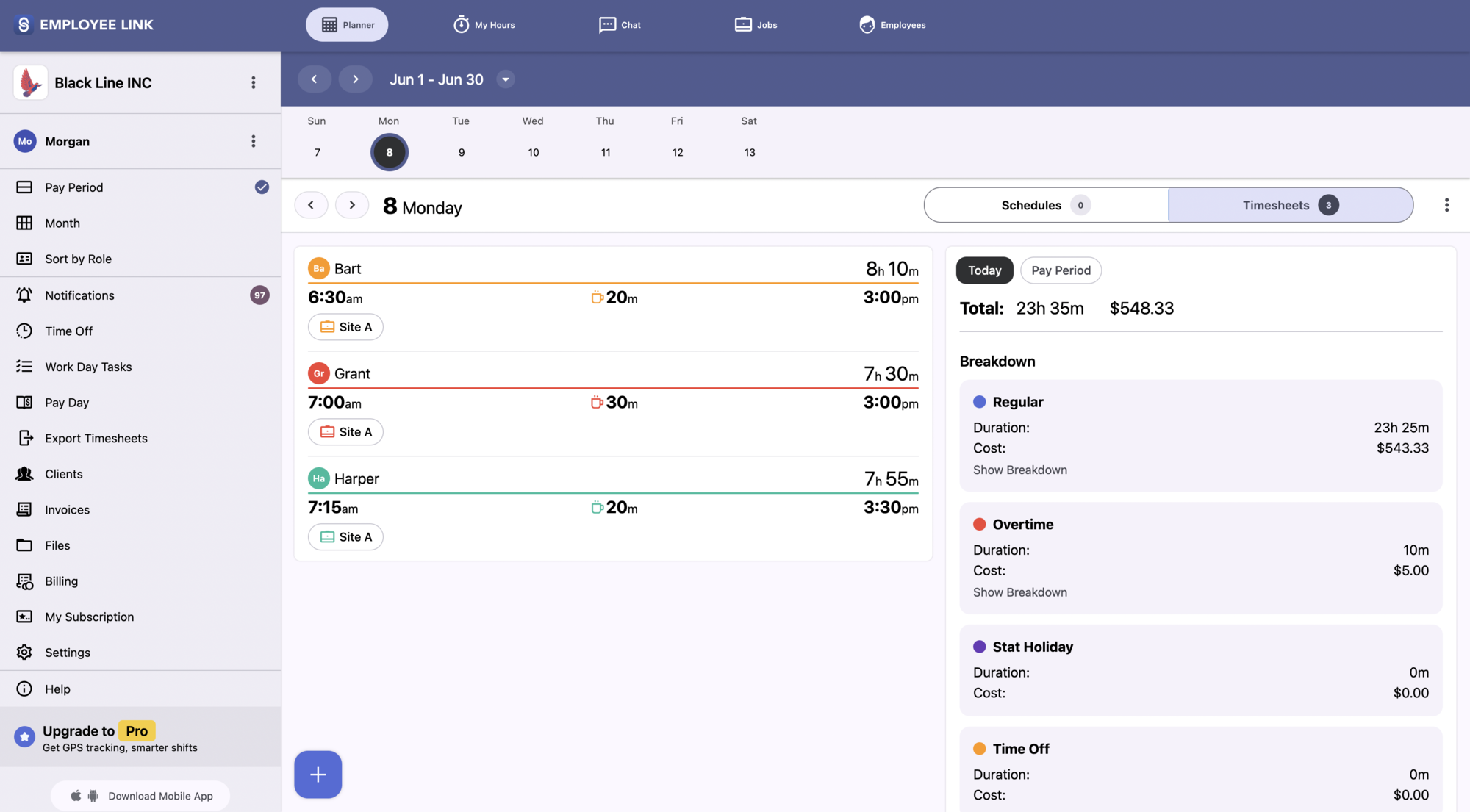
Task: Select the Pay Period summary toggle
Action: [x=1061, y=270]
